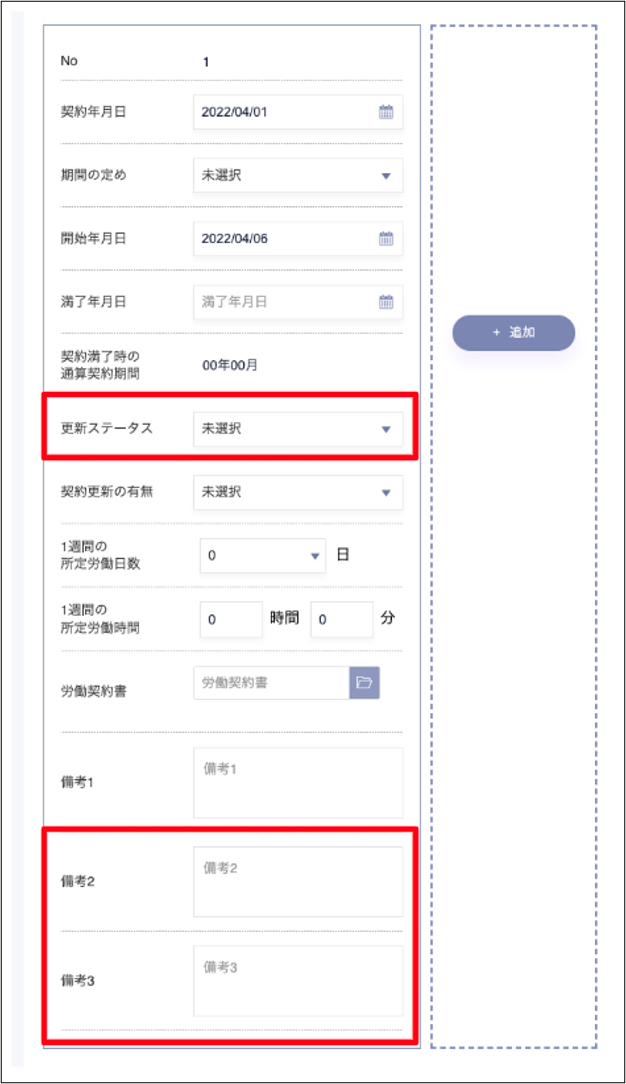The height and width of the screenshot is (1084, 626).
Task: Click into the 備考2 text area
Action: click(298, 882)
